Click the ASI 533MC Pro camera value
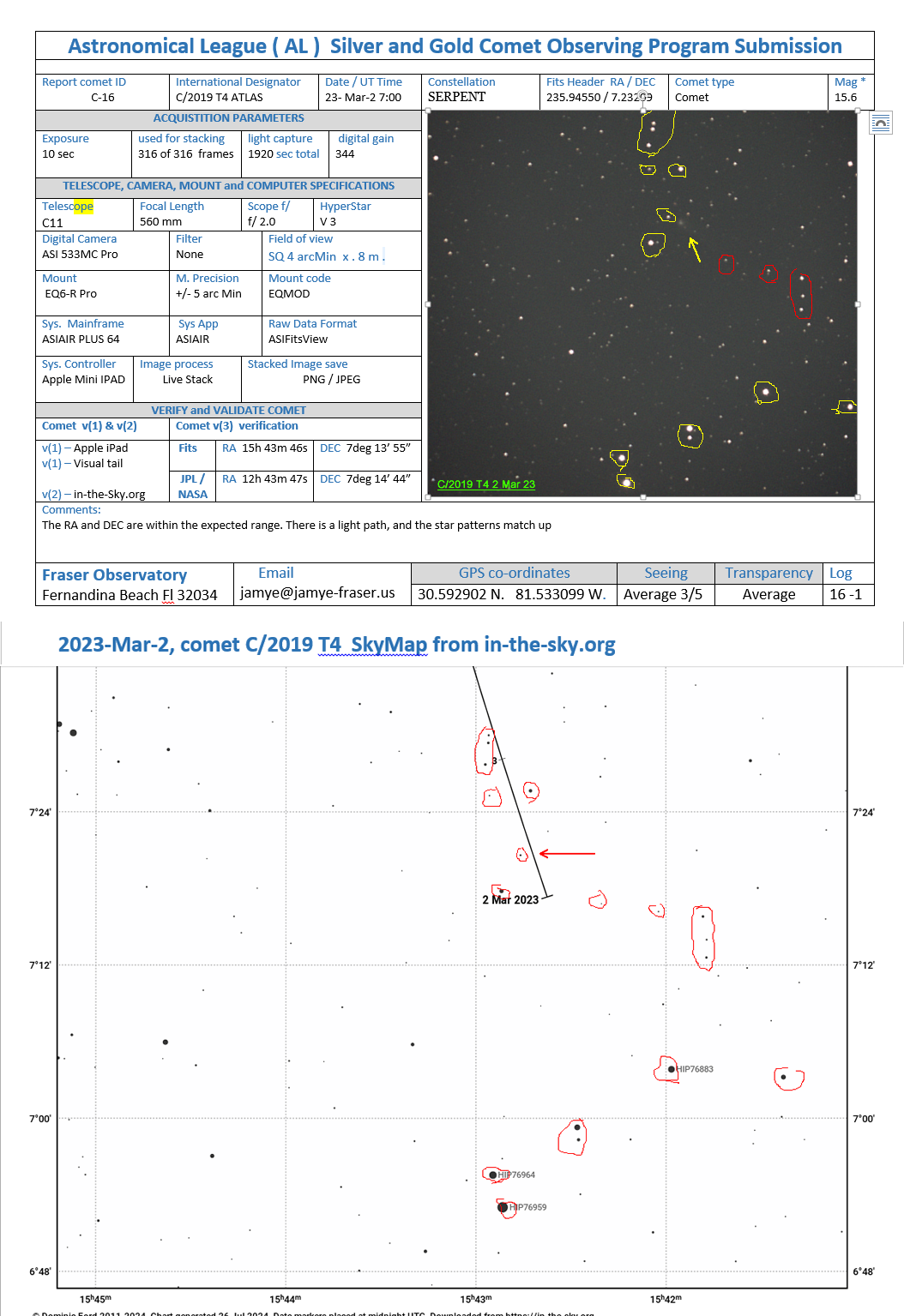The height and width of the screenshot is (1316, 904). [x=80, y=255]
